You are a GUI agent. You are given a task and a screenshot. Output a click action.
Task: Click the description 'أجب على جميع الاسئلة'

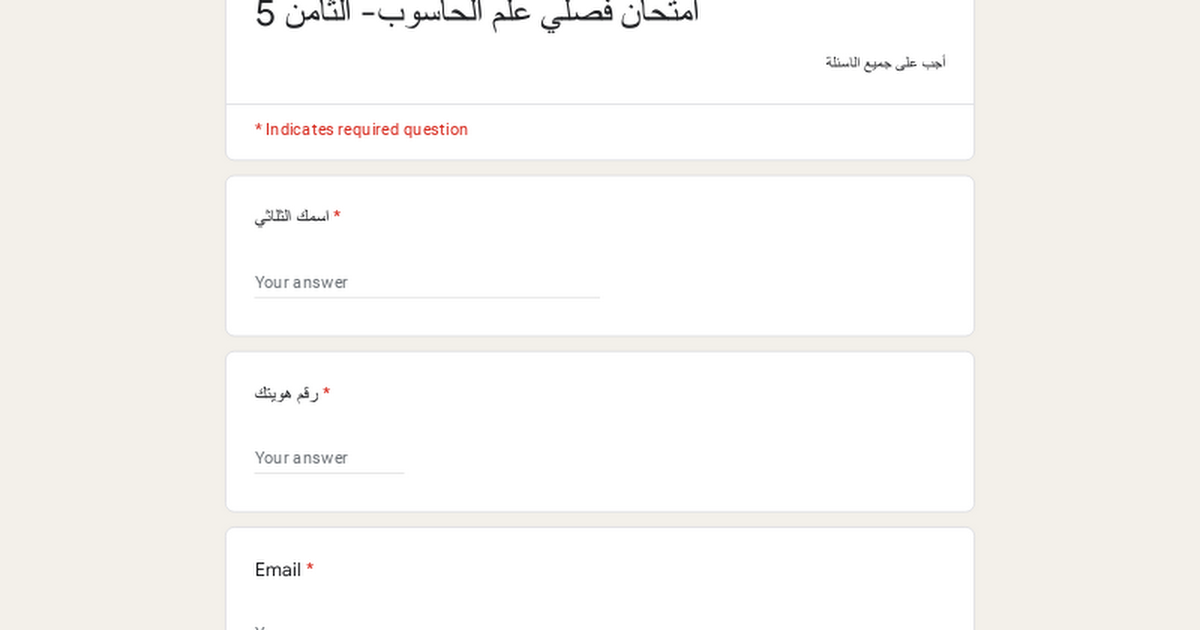tap(886, 62)
